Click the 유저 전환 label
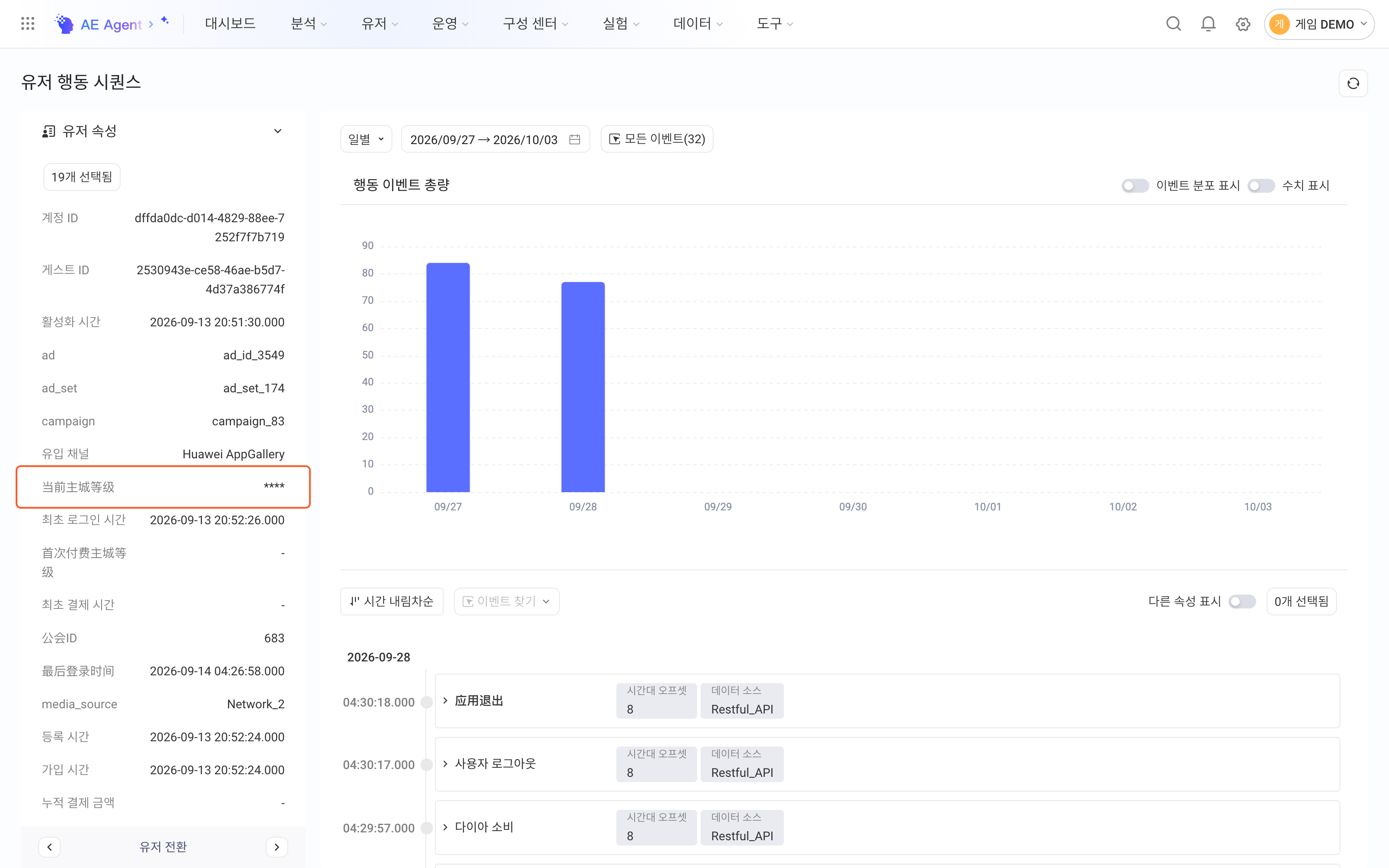The width and height of the screenshot is (1389, 868). 163,847
